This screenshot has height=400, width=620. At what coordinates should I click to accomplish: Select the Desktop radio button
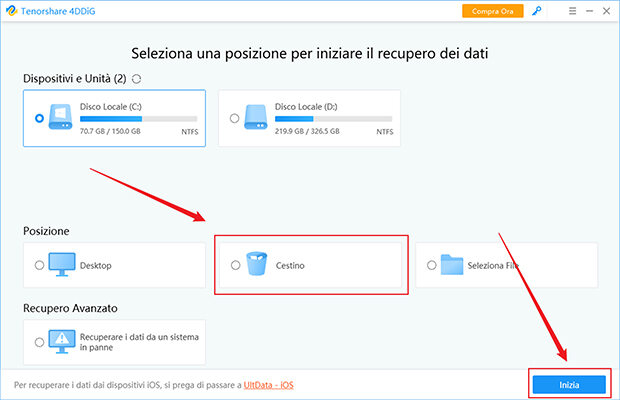click(x=39, y=265)
